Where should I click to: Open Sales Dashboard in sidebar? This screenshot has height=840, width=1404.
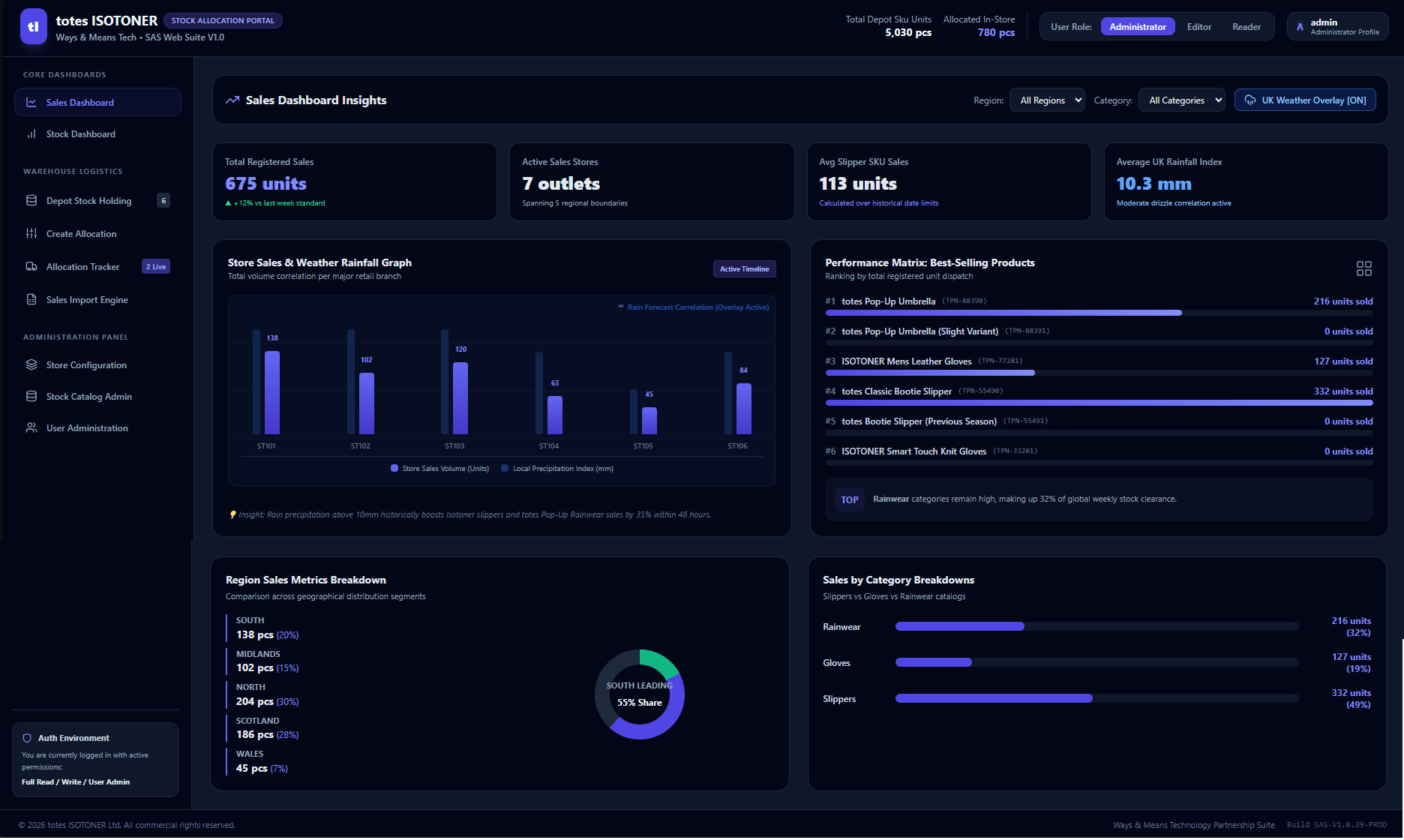pyautogui.click(x=97, y=102)
